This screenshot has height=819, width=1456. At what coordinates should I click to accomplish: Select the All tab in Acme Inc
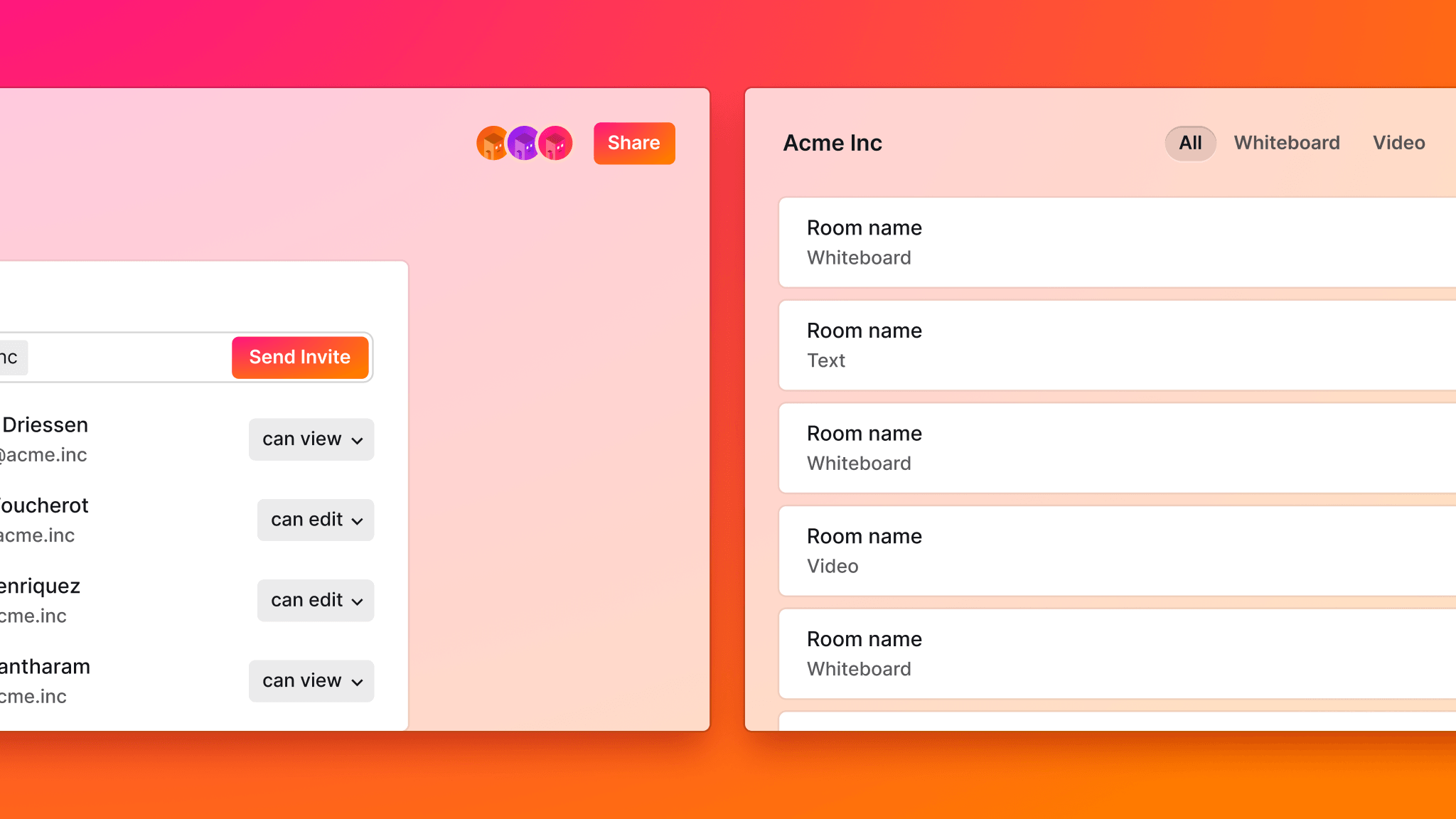click(x=1190, y=142)
